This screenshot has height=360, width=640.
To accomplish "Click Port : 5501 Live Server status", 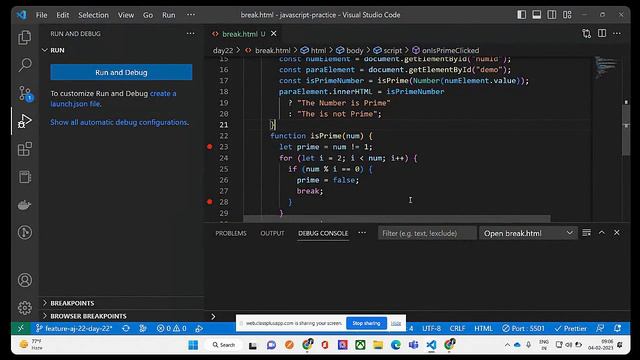I will coord(523,328).
